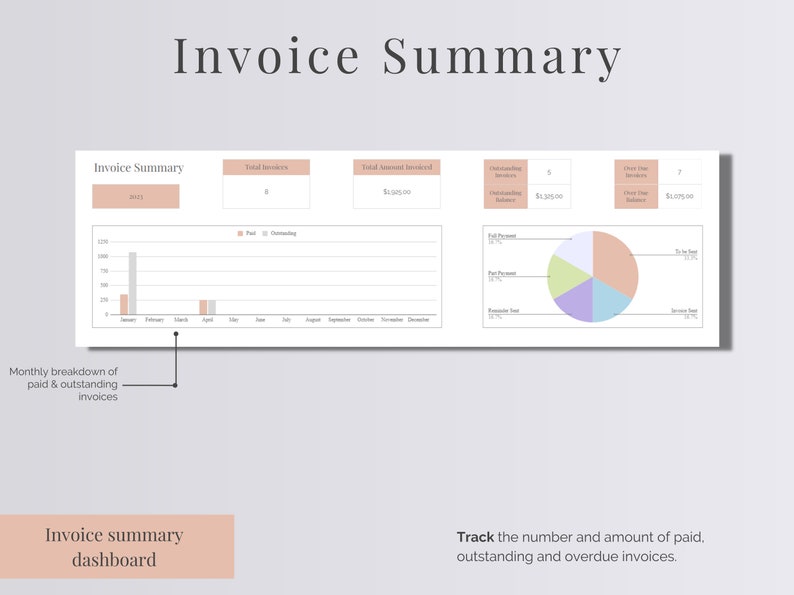This screenshot has width=794, height=595.
Task: Select the Over Due Balance label cell
Action: pos(636,196)
